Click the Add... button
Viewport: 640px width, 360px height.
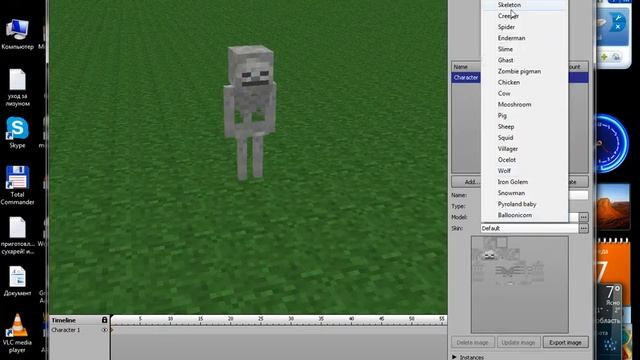(467, 182)
